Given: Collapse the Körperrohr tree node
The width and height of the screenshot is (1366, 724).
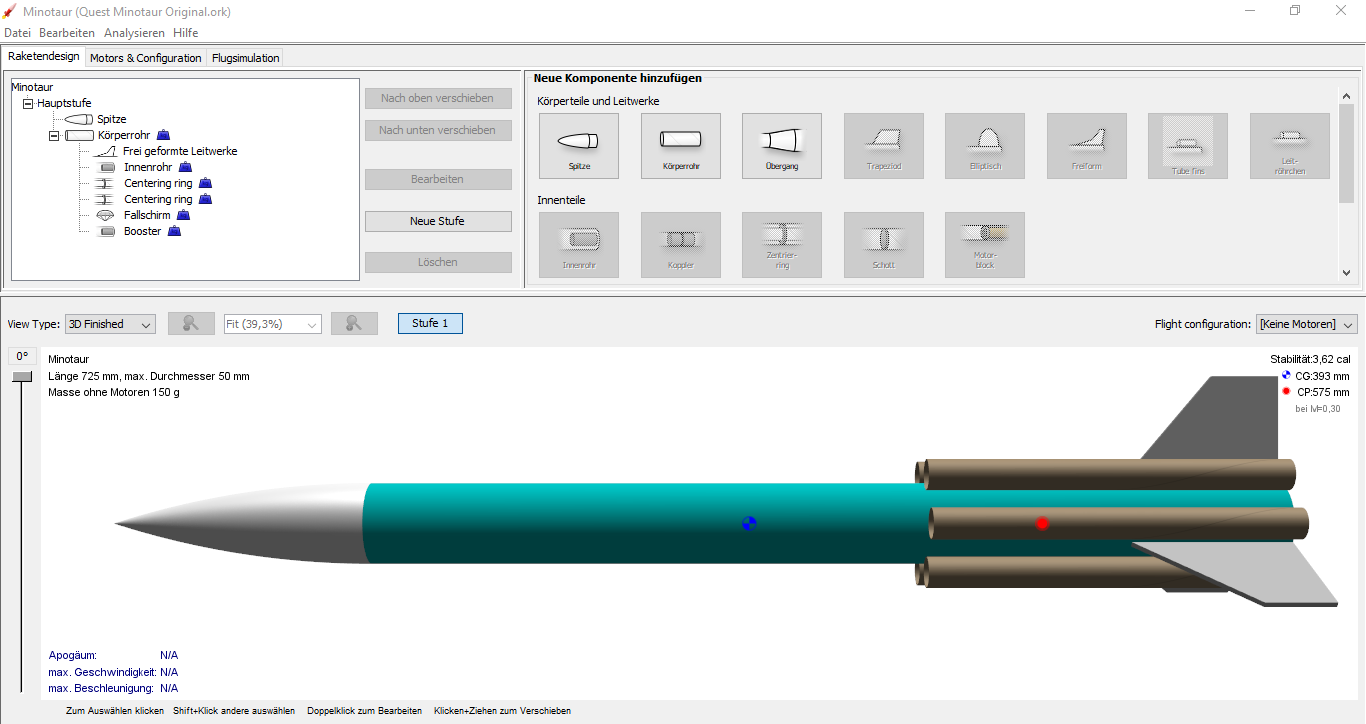Looking at the screenshot, I should click(x=54, y=135).
